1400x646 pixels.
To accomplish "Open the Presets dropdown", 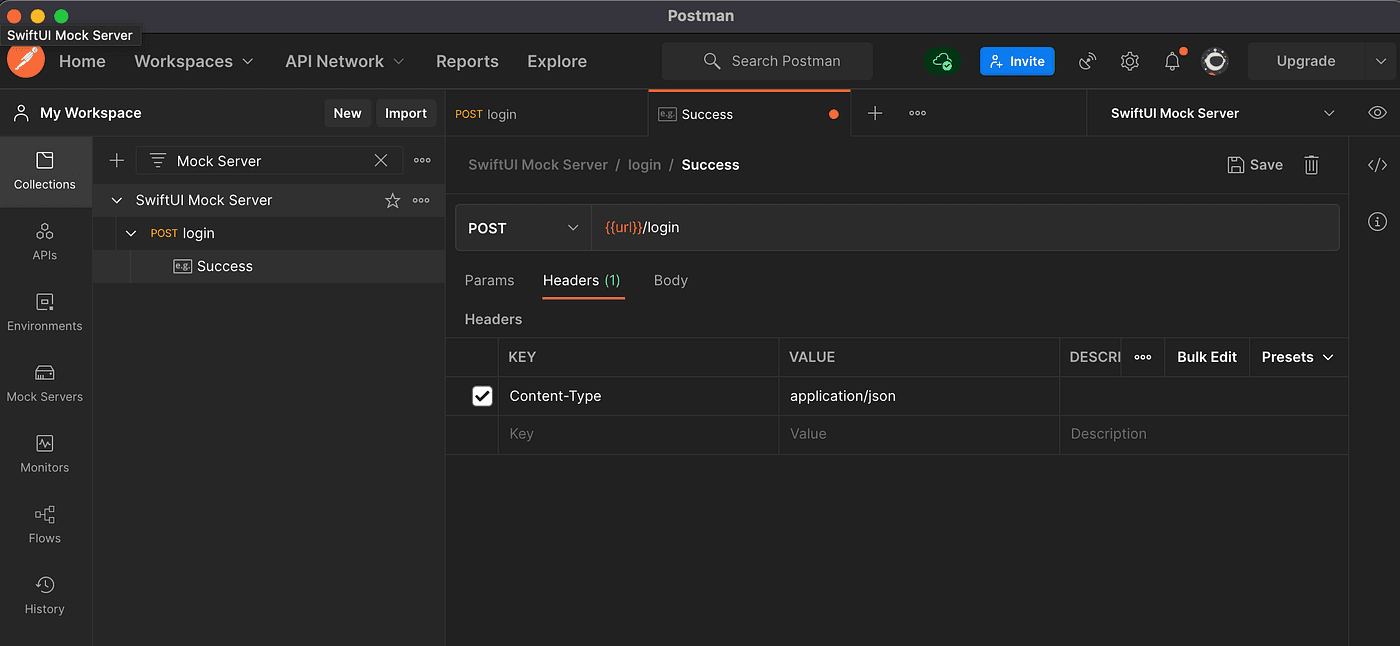I will click(1297, 357).
